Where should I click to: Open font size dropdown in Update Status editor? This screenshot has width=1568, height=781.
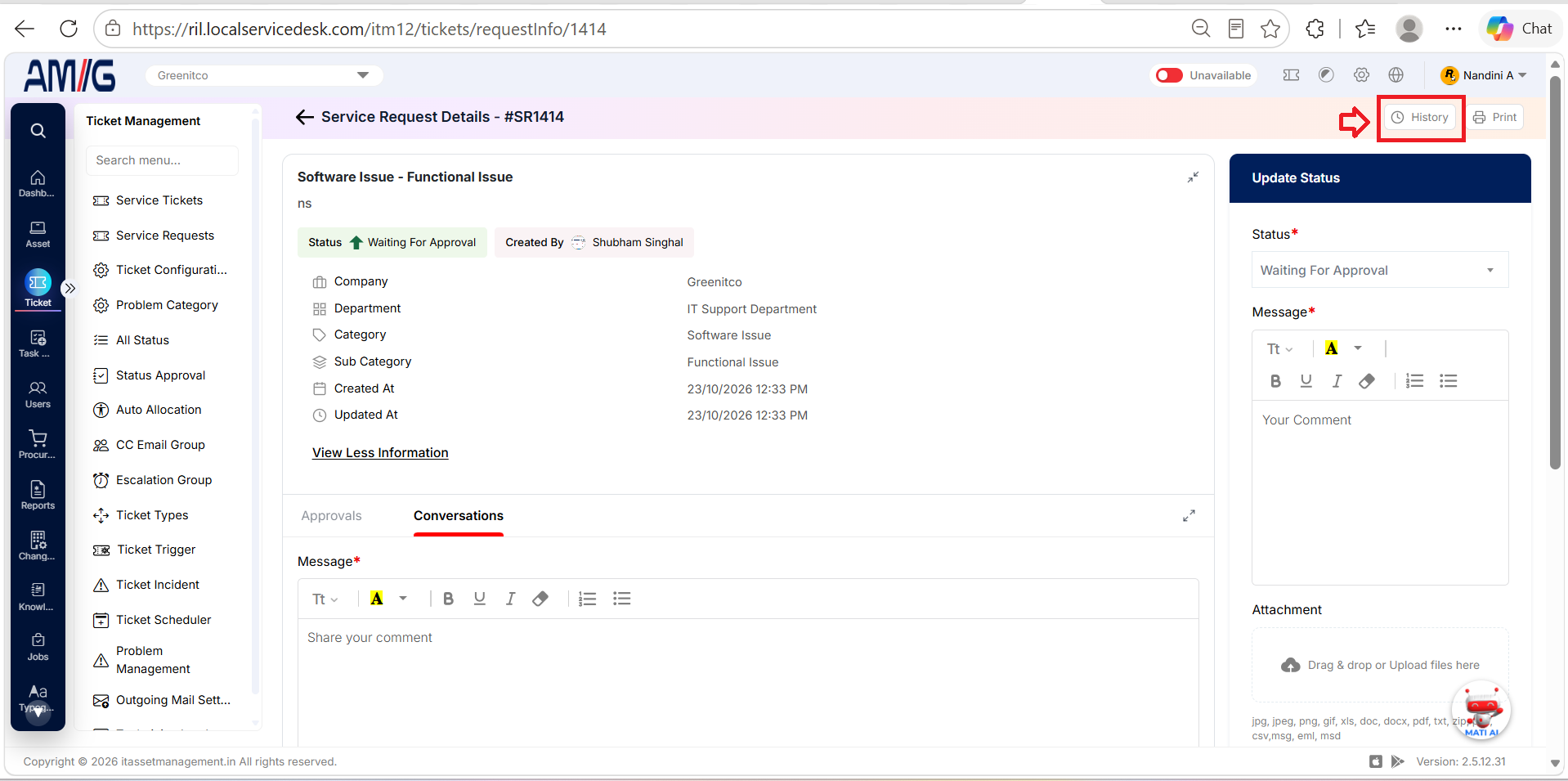(x=1279, y=349)
